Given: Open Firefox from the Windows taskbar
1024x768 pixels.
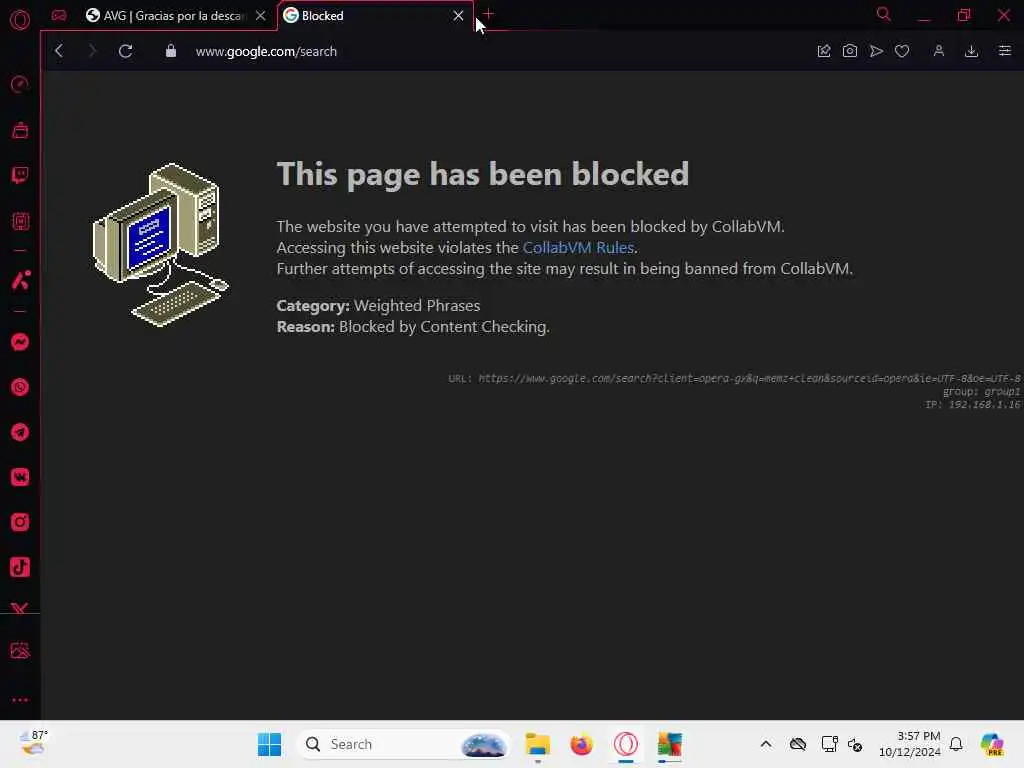Looking at the screenshot, I should [x=581, y=744].
